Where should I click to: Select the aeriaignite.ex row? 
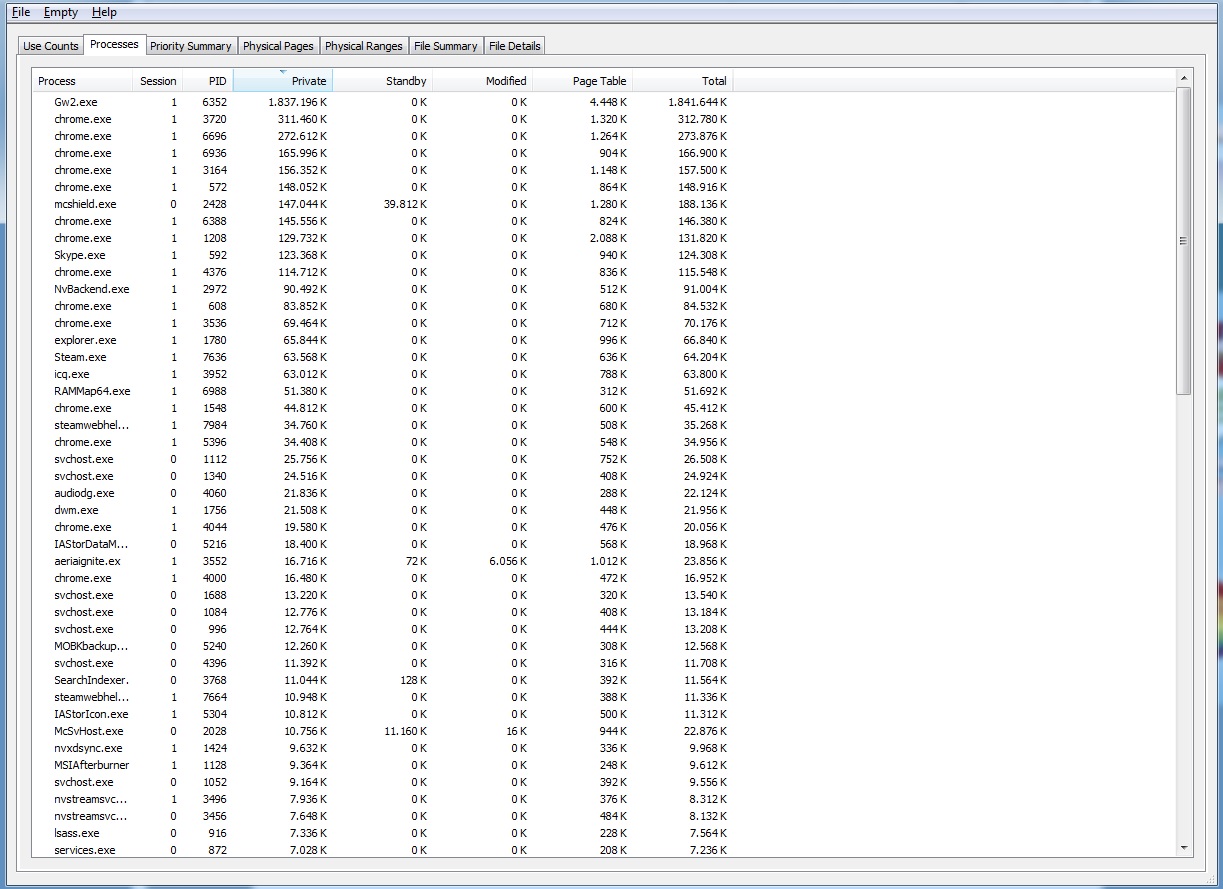coord(383,561)
